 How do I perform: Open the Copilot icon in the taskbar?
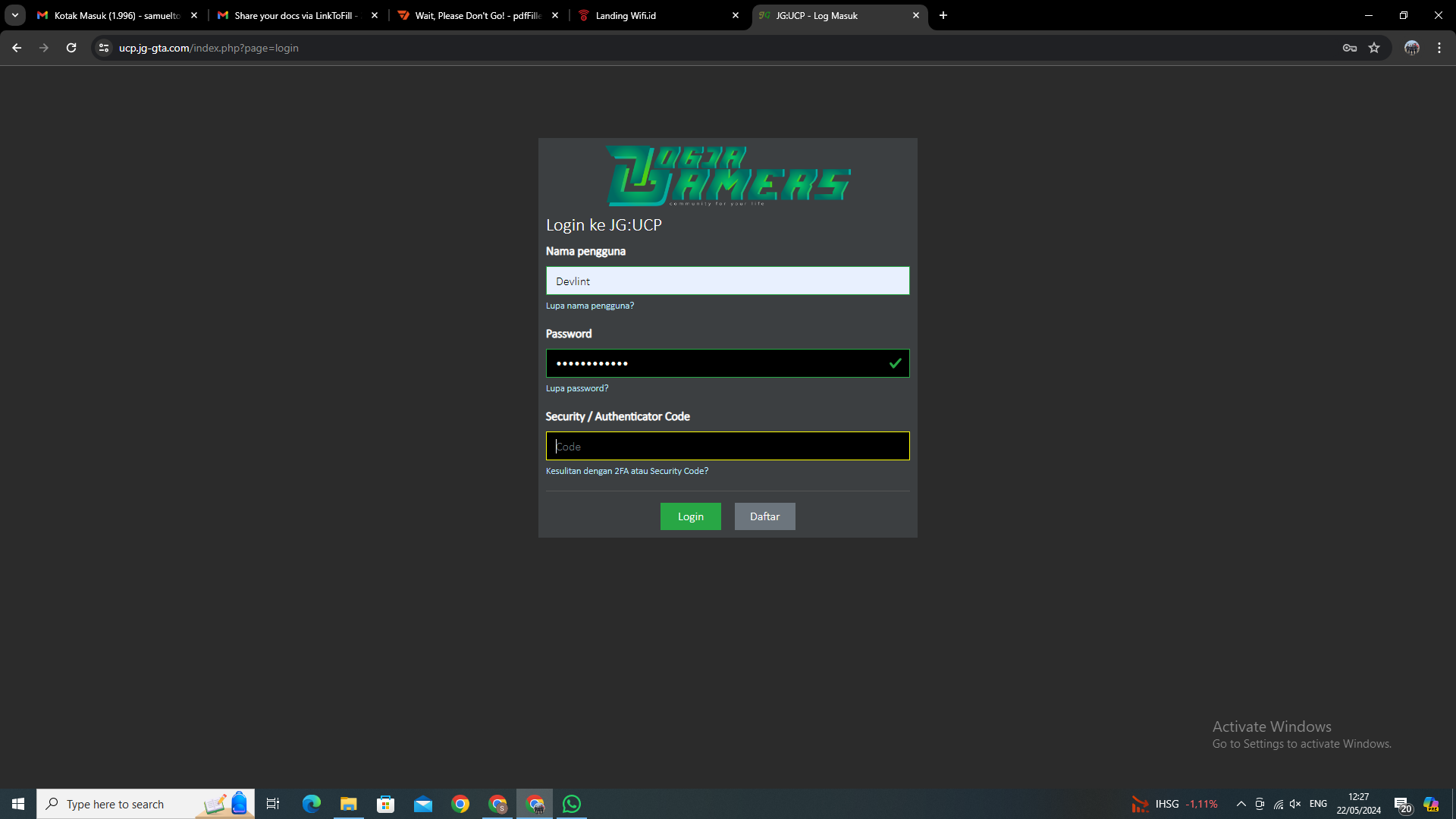pyautogui.click(x=1431, y=804)
